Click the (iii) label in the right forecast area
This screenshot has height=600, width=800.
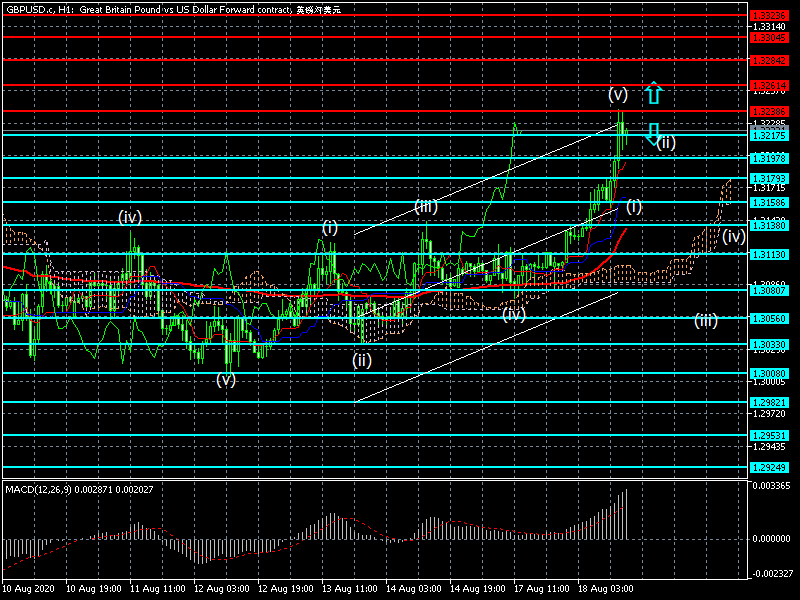point(706,321)
